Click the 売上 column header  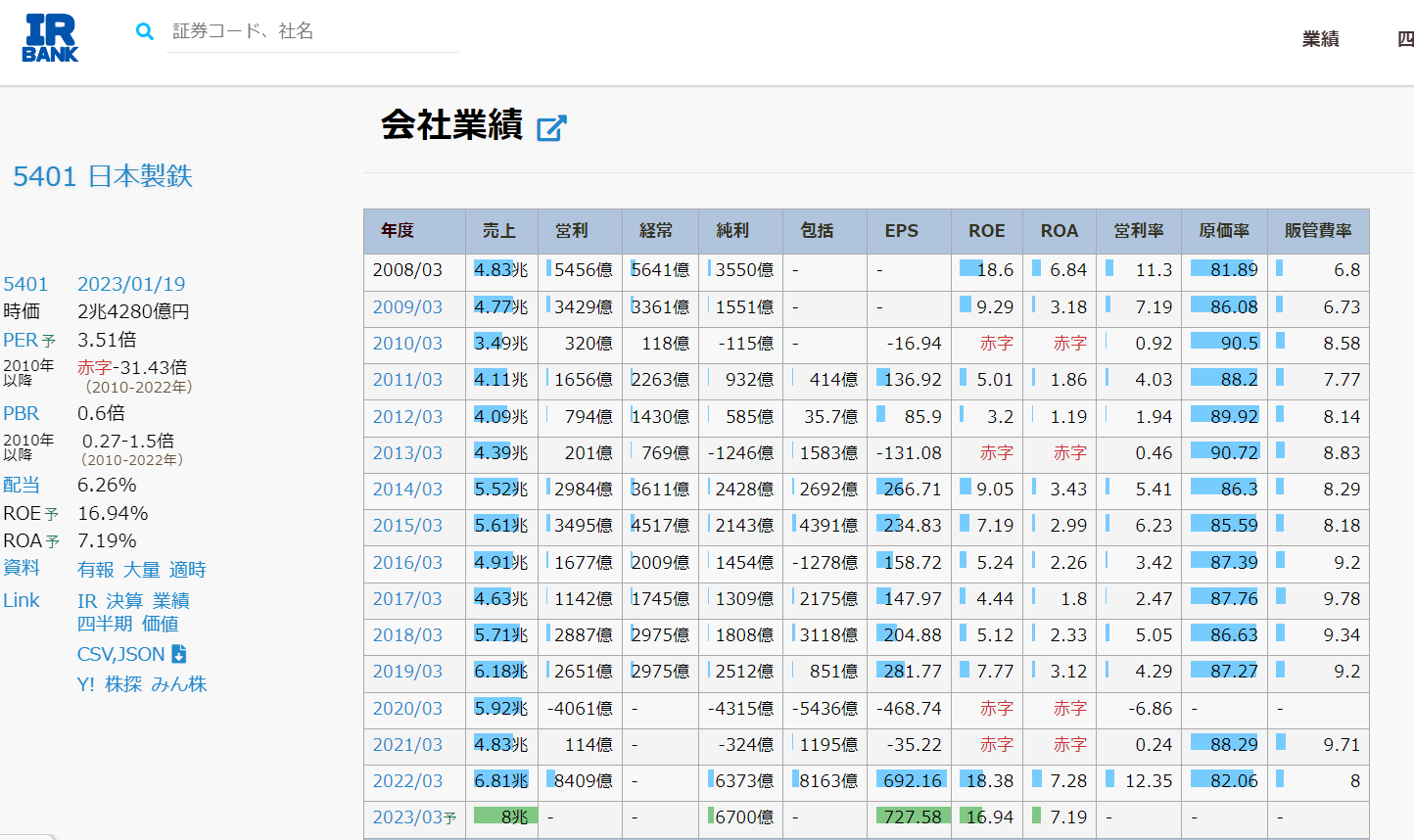tap(499, 231)
